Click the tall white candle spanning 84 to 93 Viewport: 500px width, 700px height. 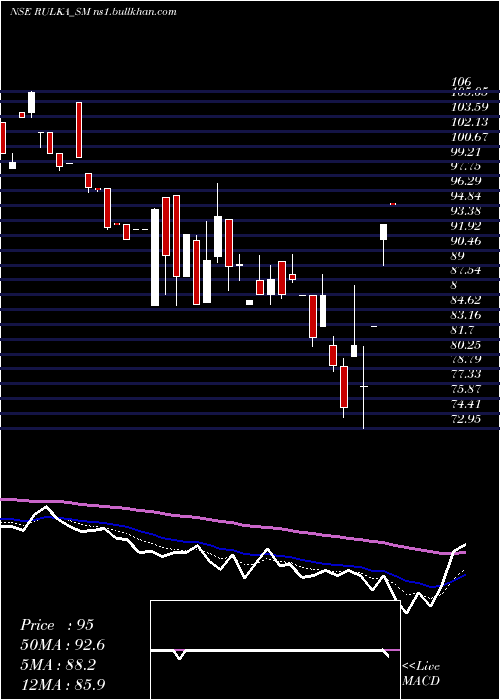[155, 258]
